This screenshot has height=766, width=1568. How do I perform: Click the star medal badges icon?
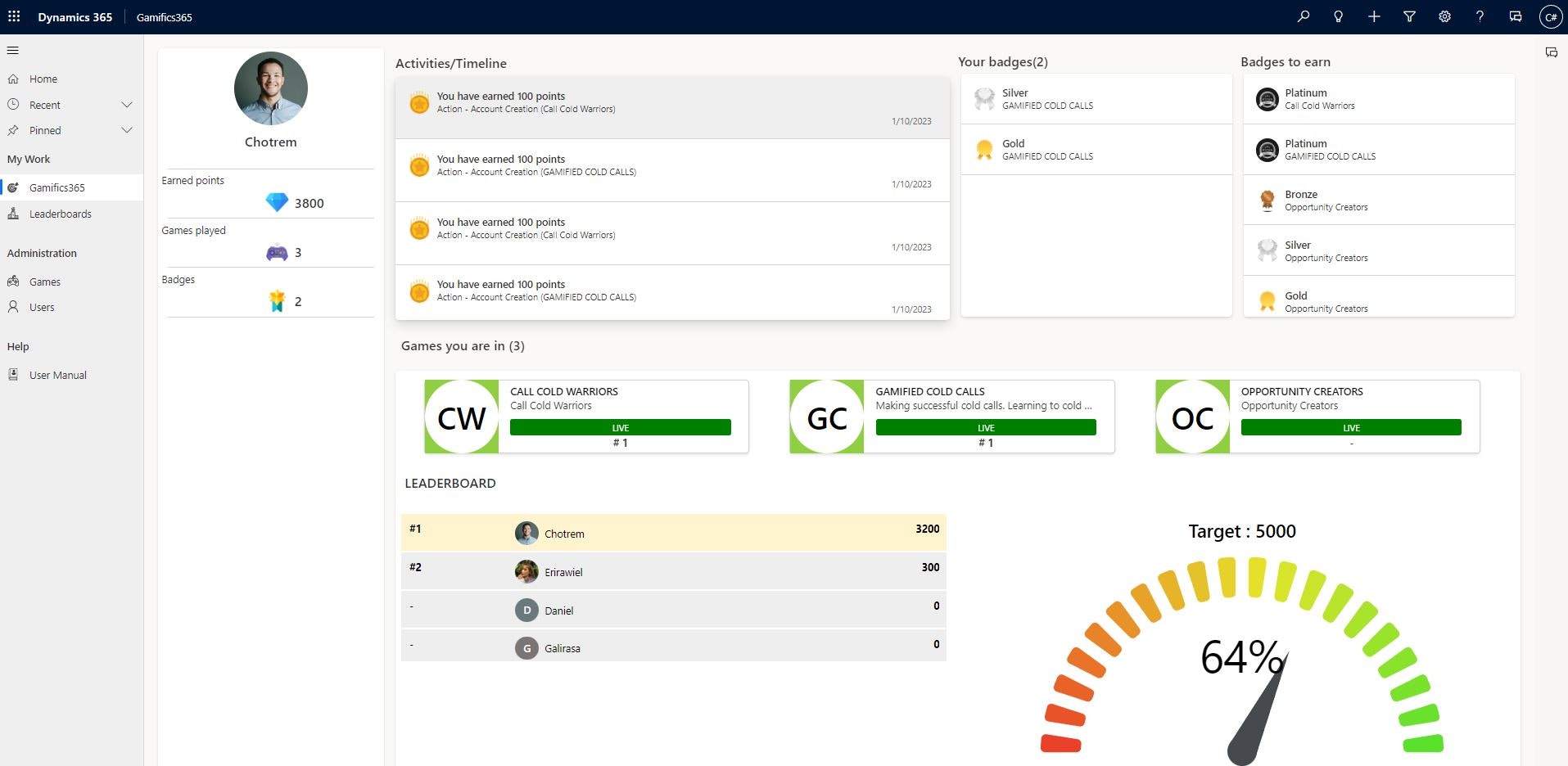[x=277, y=301]
